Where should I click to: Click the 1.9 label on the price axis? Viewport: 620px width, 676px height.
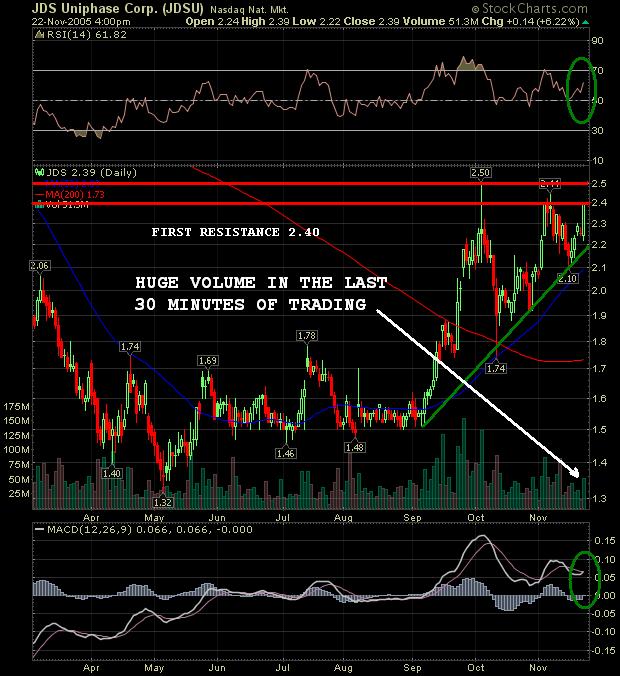click(x=599, y=315)
